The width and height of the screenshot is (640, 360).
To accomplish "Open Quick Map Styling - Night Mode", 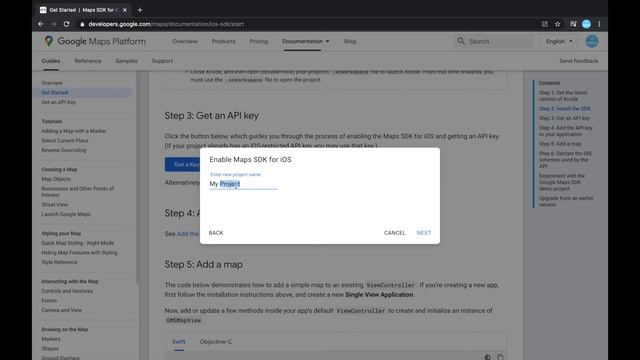I will pos(78,243).
